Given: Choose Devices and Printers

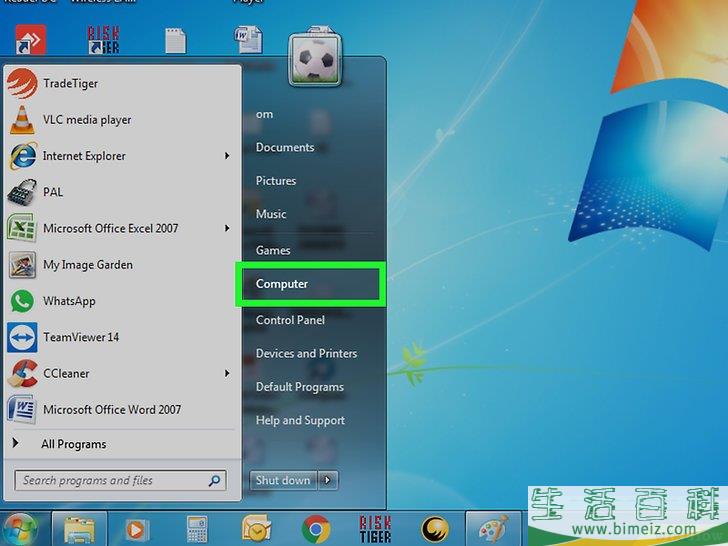Looking at the screenshot, I should (x=306, y=353).
